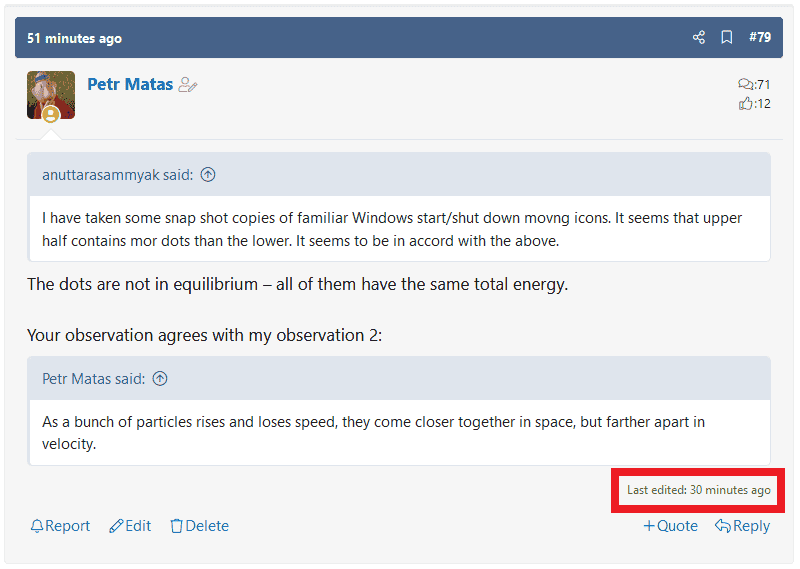
Task: Add post to multi-quote with +Quote
Action: tap(670, 526)
